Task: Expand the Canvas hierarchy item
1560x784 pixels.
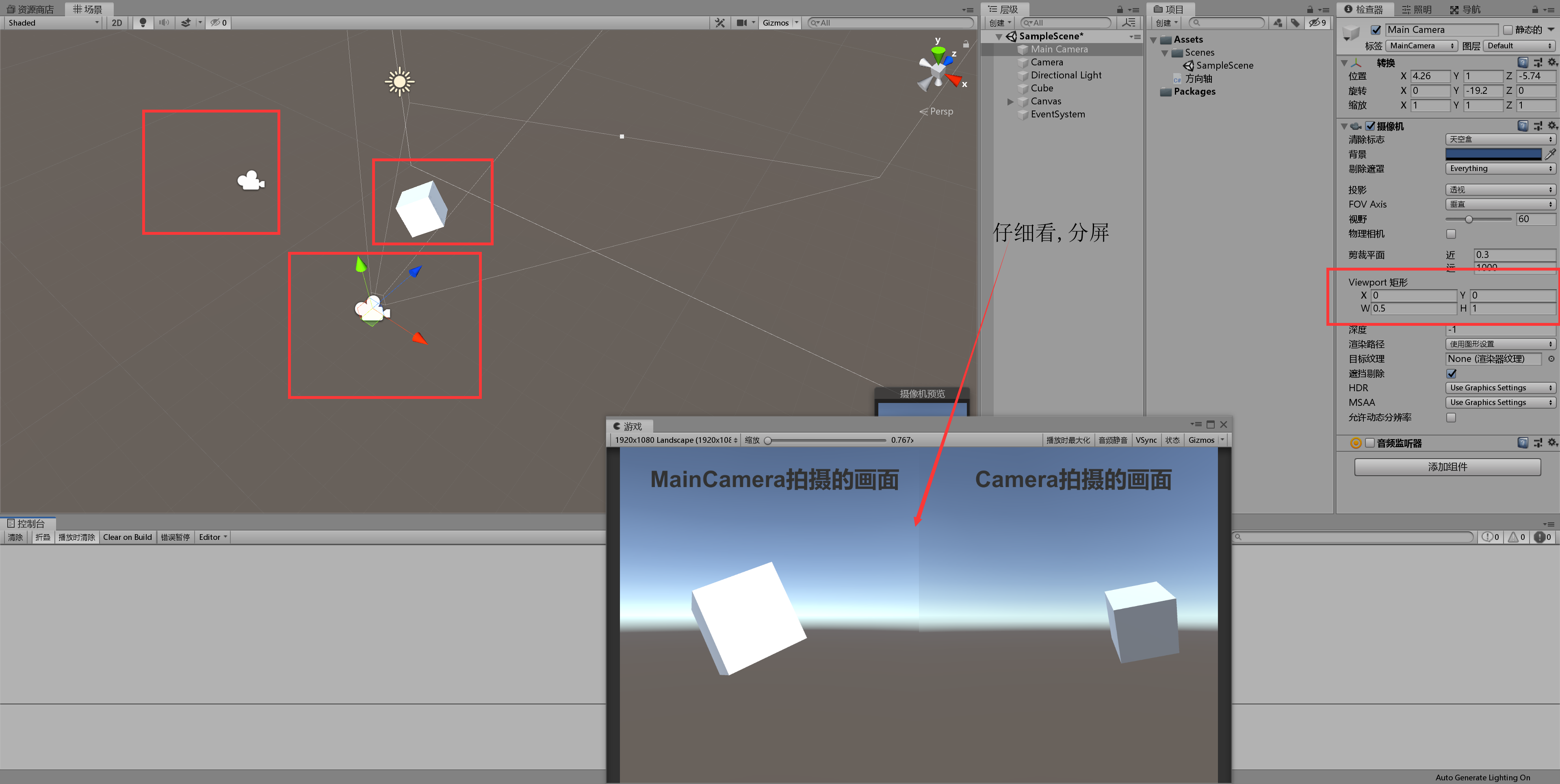Action: [x=1010, y=101]
